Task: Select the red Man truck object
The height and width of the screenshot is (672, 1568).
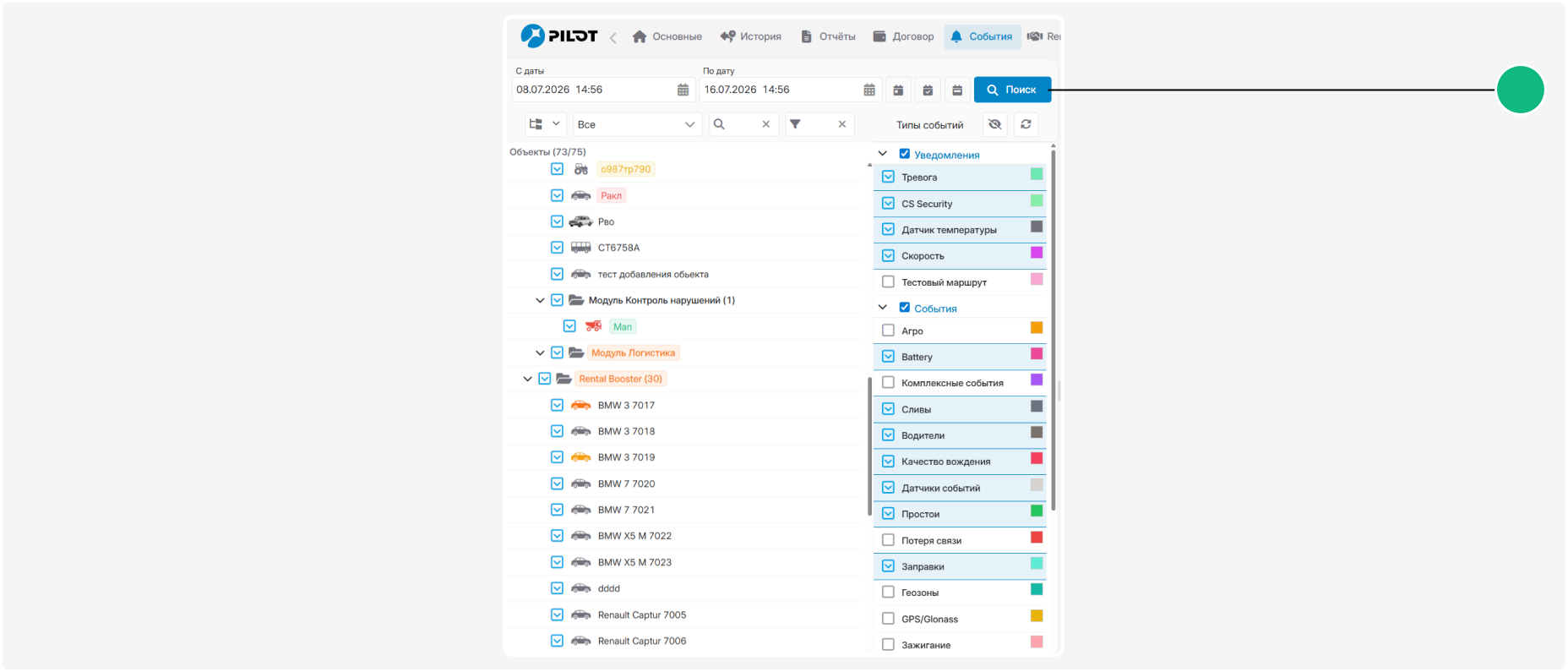Action: pyautogui.click(x=594, y=326)
